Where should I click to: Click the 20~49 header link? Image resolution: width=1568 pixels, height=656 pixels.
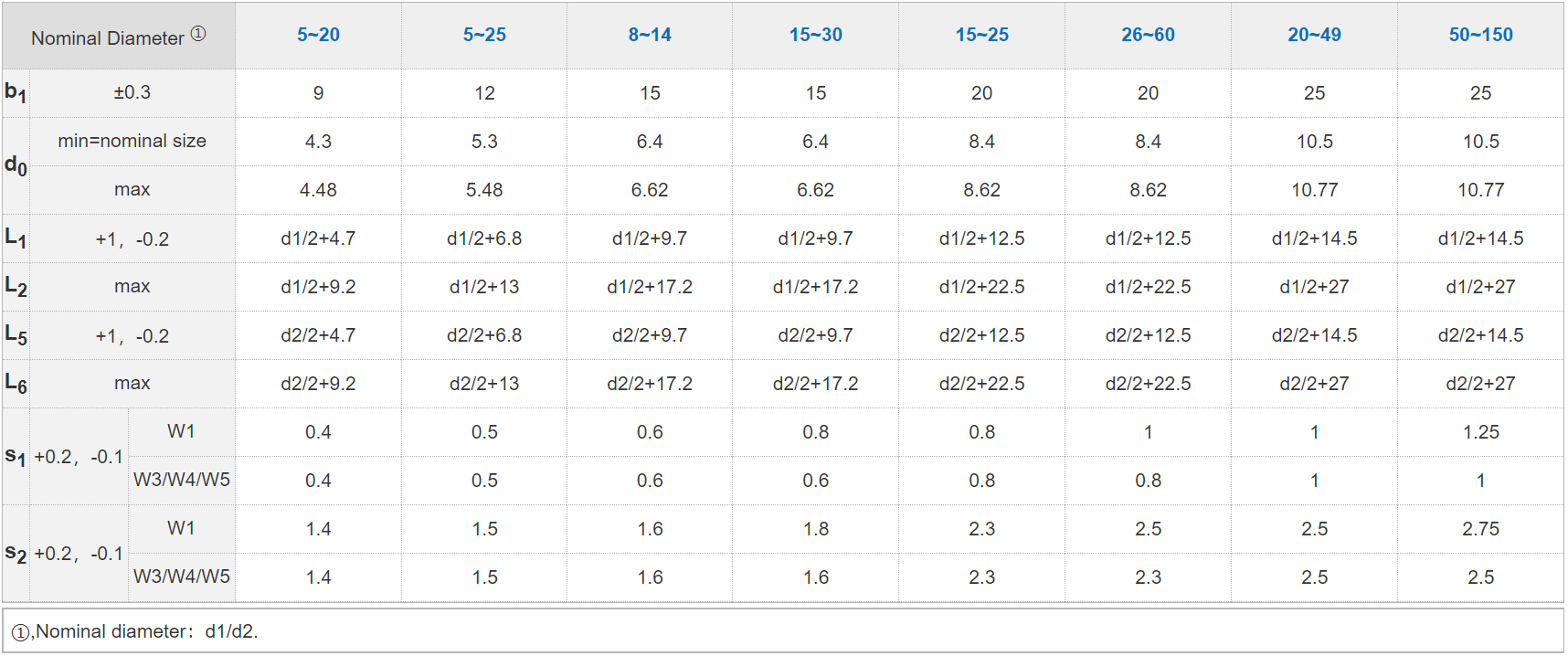click(x=1315, y=35)
